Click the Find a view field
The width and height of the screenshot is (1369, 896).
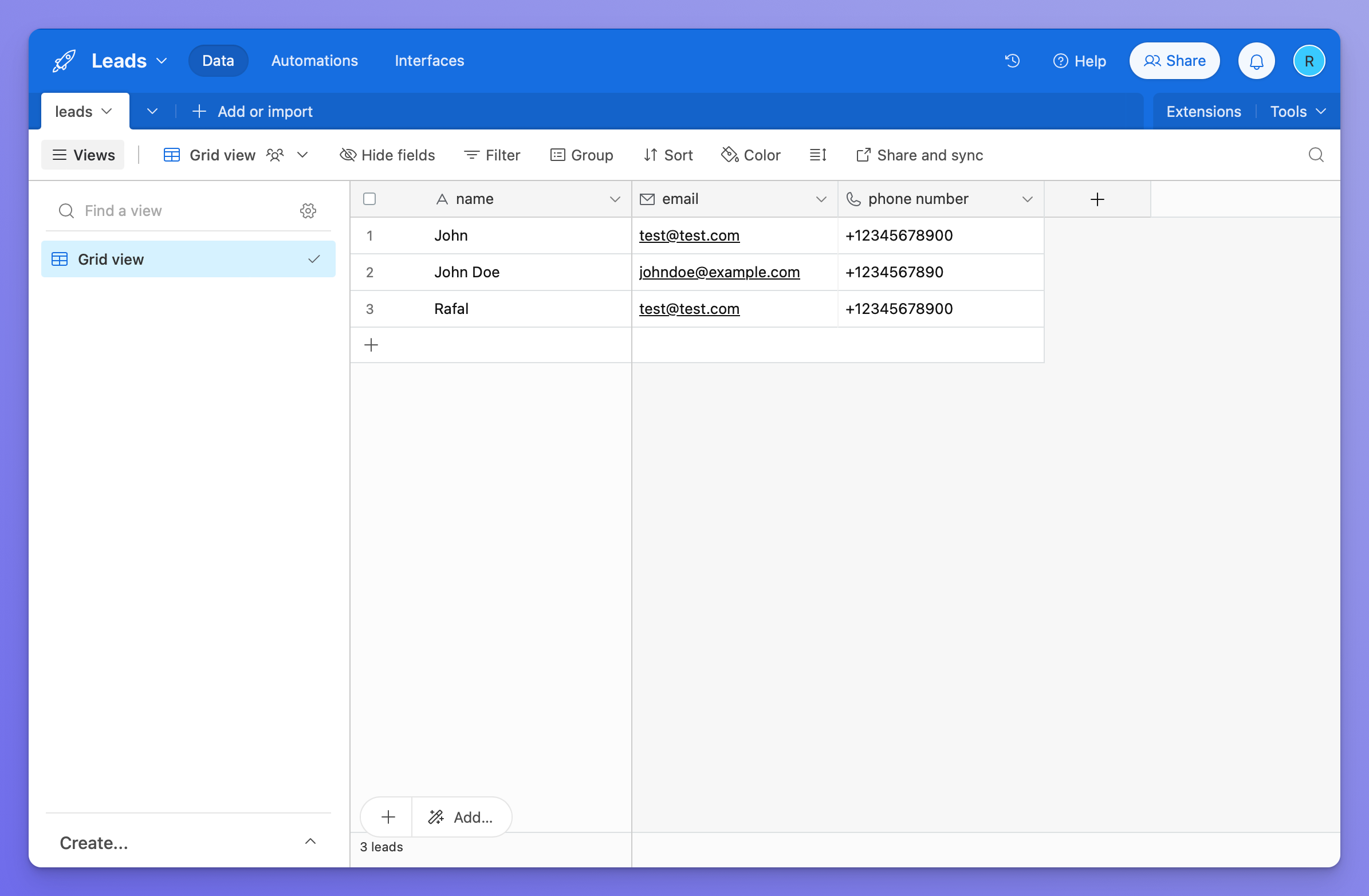coord(172,211)
